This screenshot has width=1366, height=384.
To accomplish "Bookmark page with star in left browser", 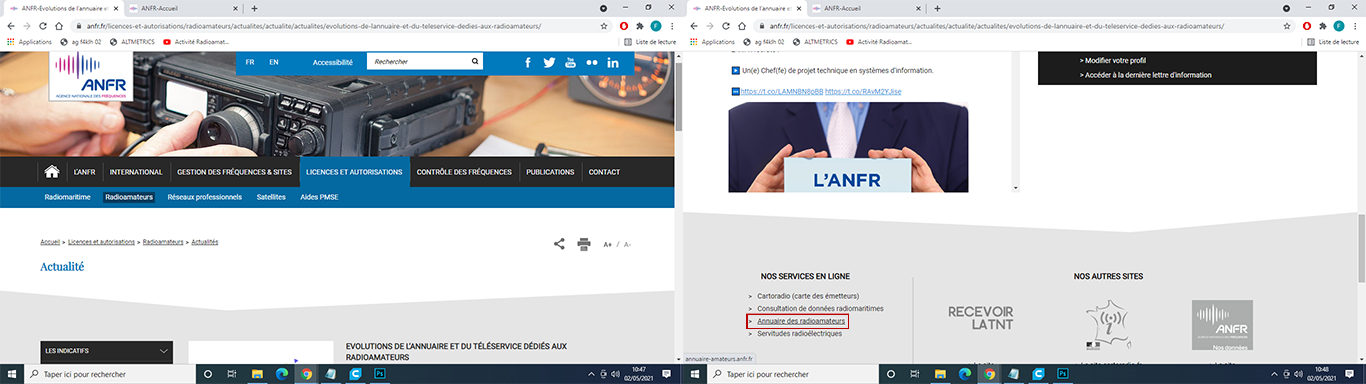I will click(x=604, y=26).
